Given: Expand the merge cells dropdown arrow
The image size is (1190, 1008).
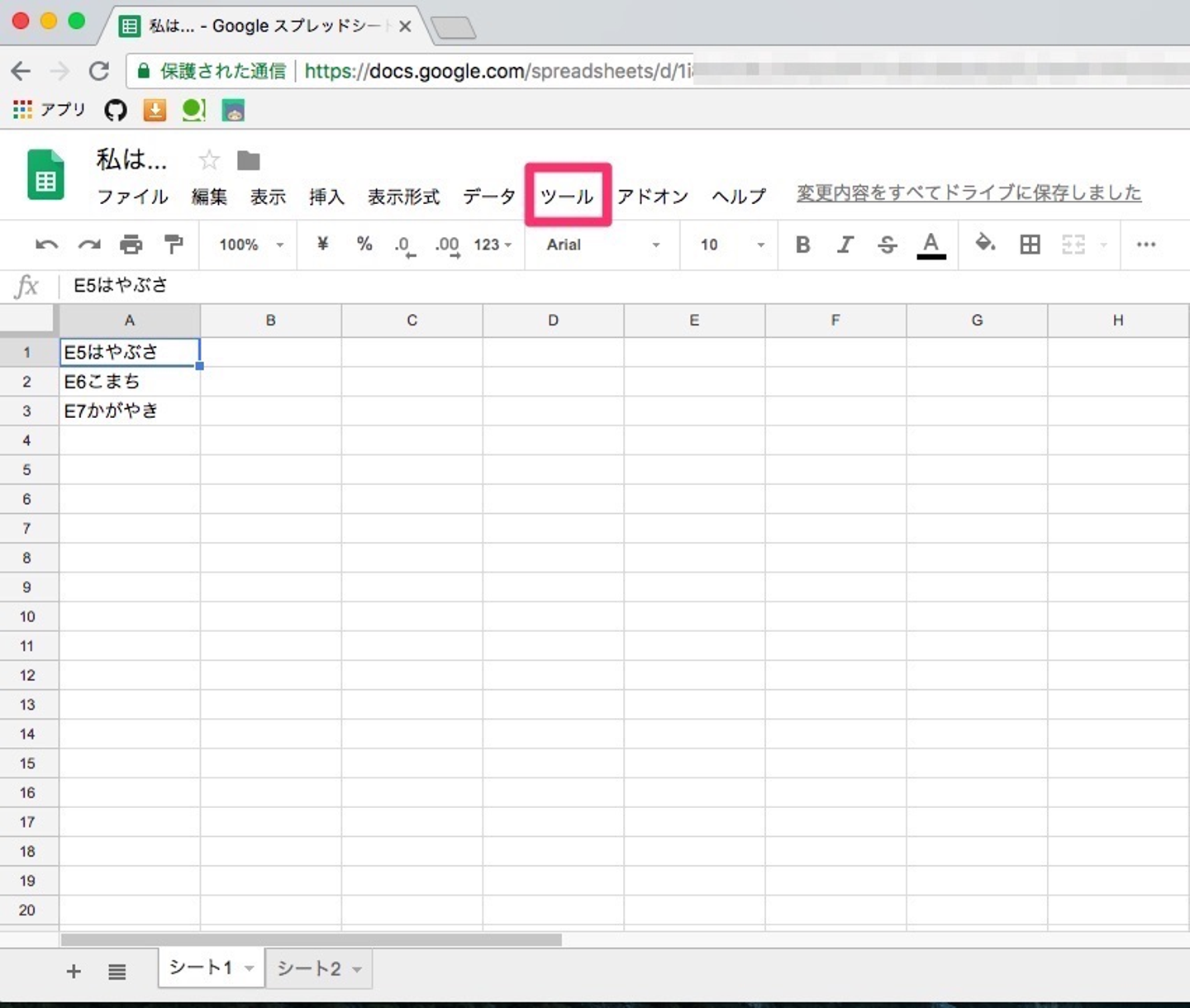Looking at the screenshot, I should (x=1103, y=245).
